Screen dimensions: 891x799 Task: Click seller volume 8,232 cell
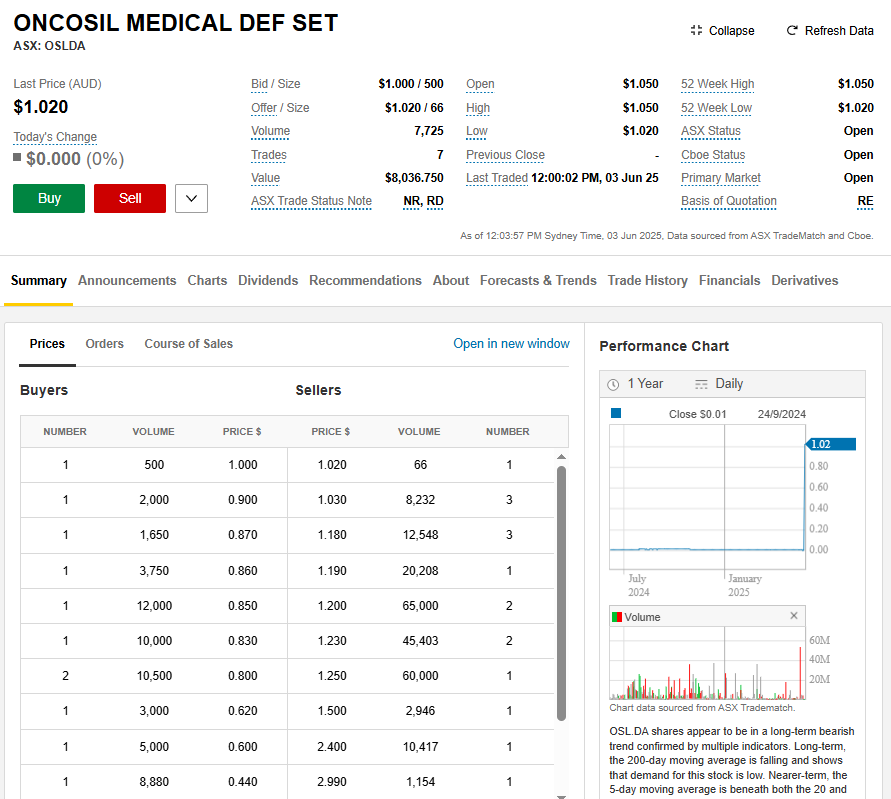click(420, 500)
